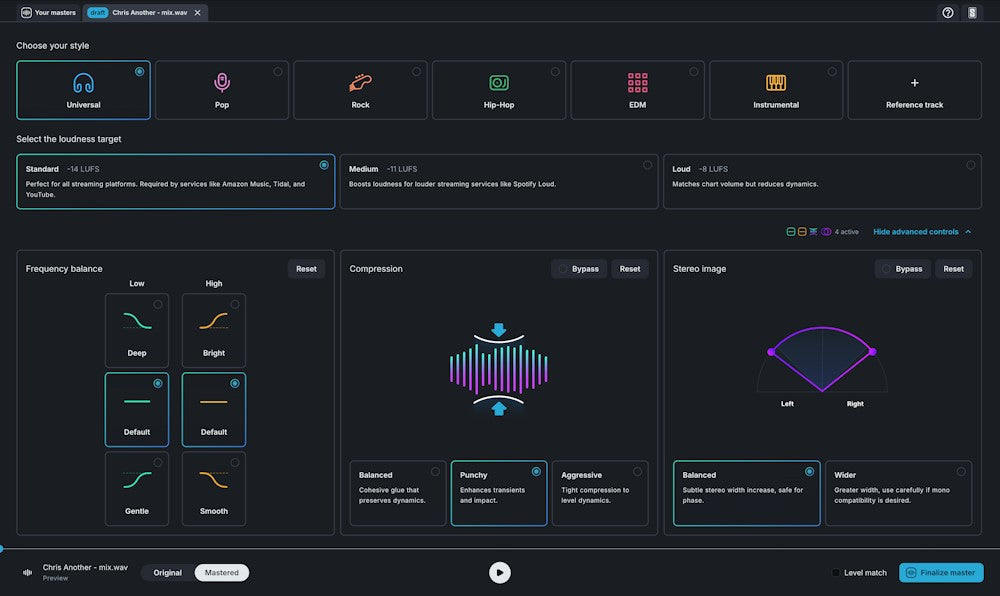The width and height of the screenshot is (1000, 596).
Task: Click the green active module indicator icon
Action: 791,231
